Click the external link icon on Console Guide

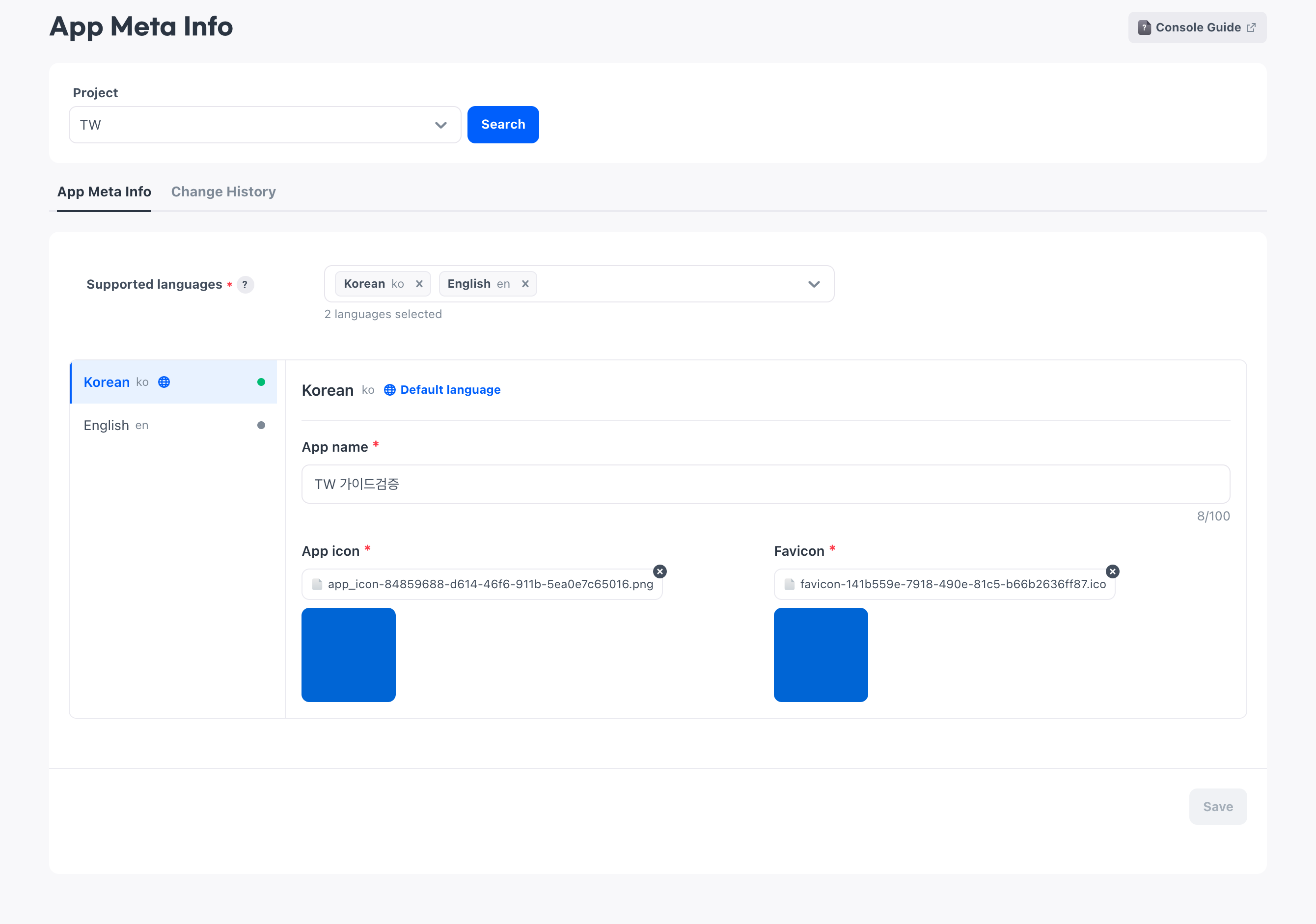[1251, 27]
